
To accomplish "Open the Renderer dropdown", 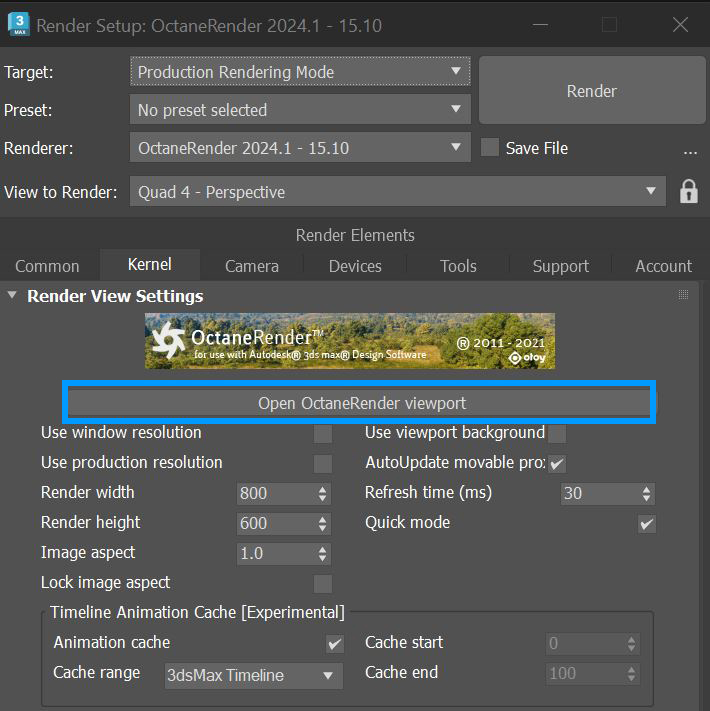I will pyautogui.click(x=300, y=147).
